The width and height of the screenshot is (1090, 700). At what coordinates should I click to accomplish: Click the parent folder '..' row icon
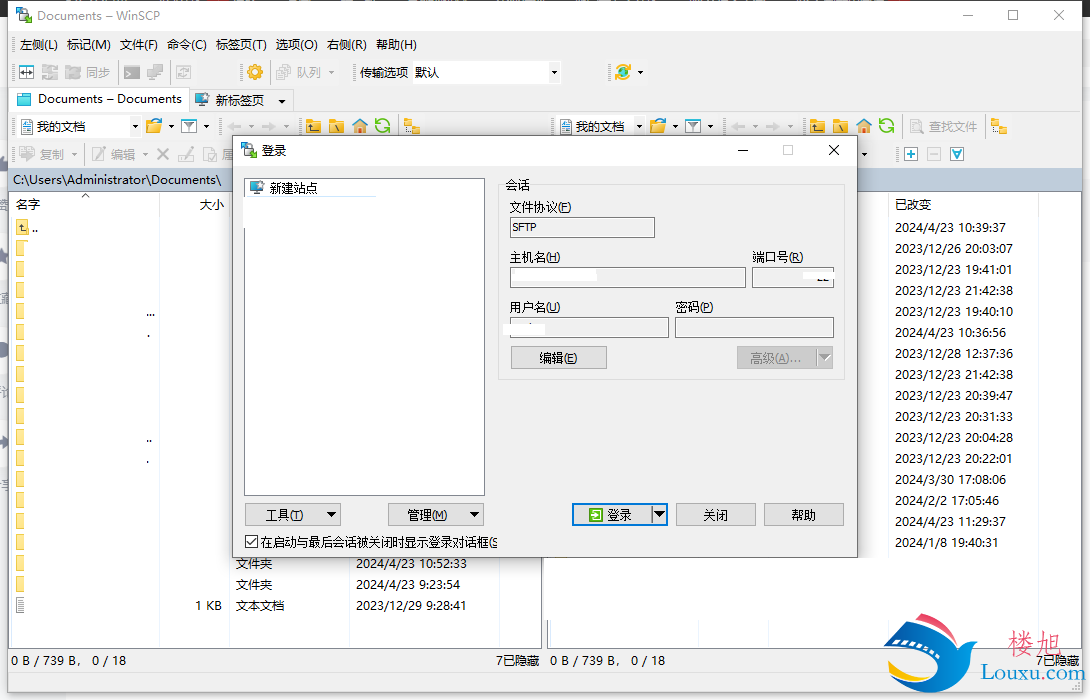(x=22, y=228)
